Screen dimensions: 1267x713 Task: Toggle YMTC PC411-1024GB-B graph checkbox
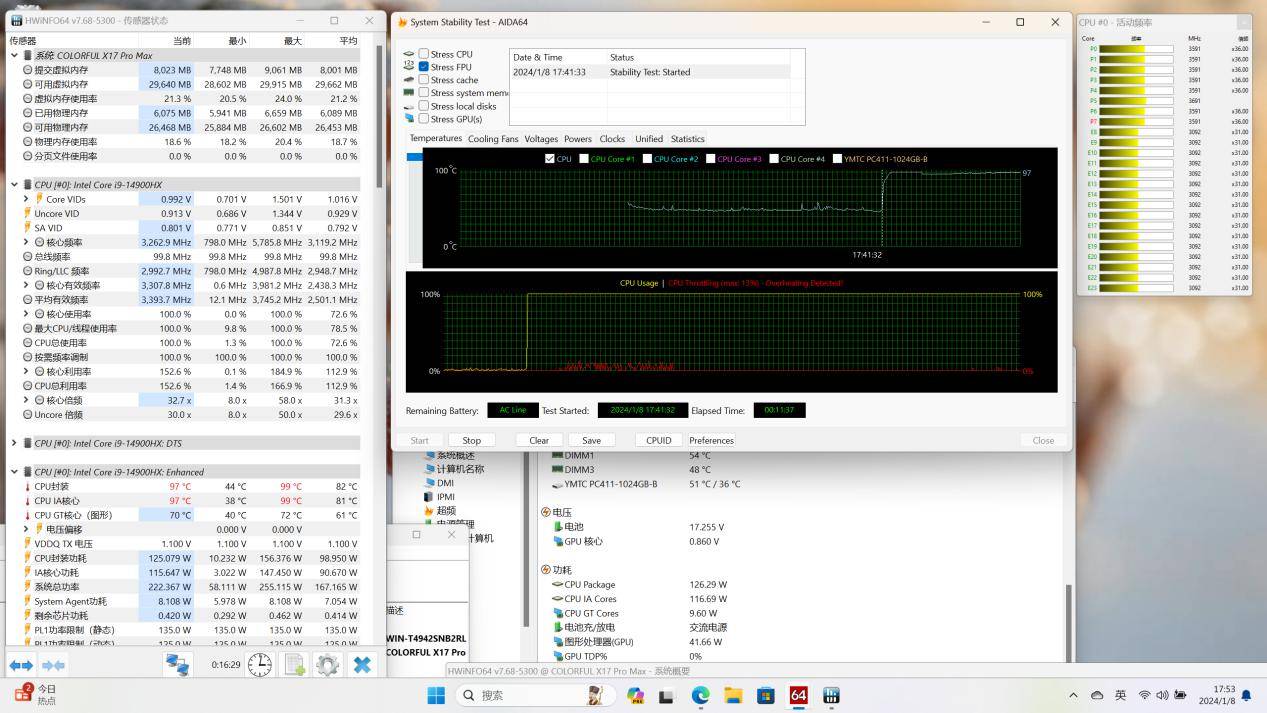837,159
